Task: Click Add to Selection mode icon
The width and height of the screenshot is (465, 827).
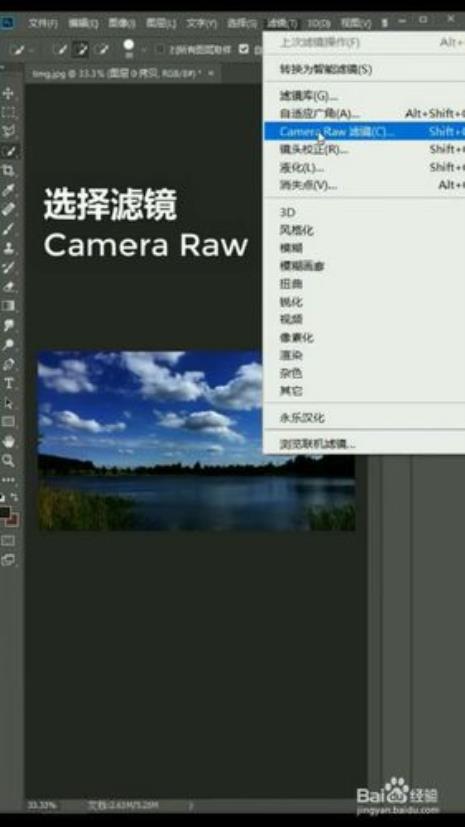Action: (81, 50)
